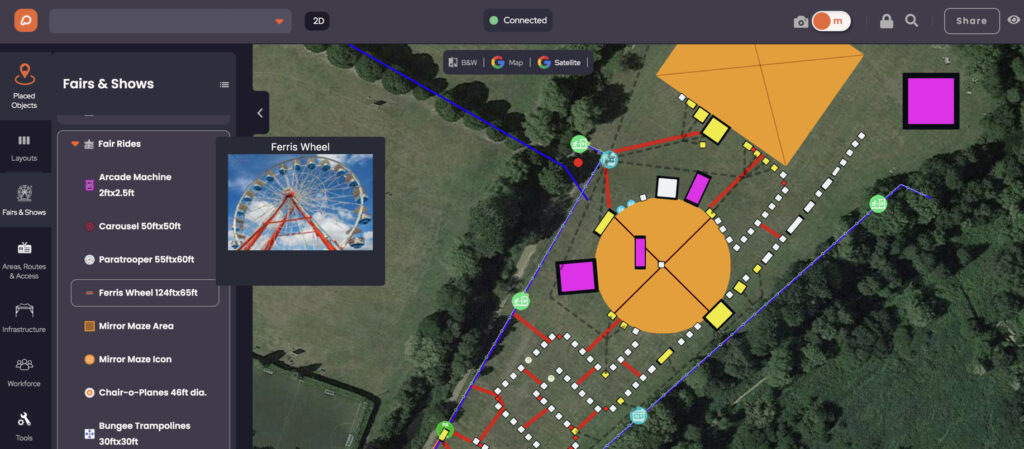Select Paratrooper 55ftx60ft item

[x=144, y=260]
